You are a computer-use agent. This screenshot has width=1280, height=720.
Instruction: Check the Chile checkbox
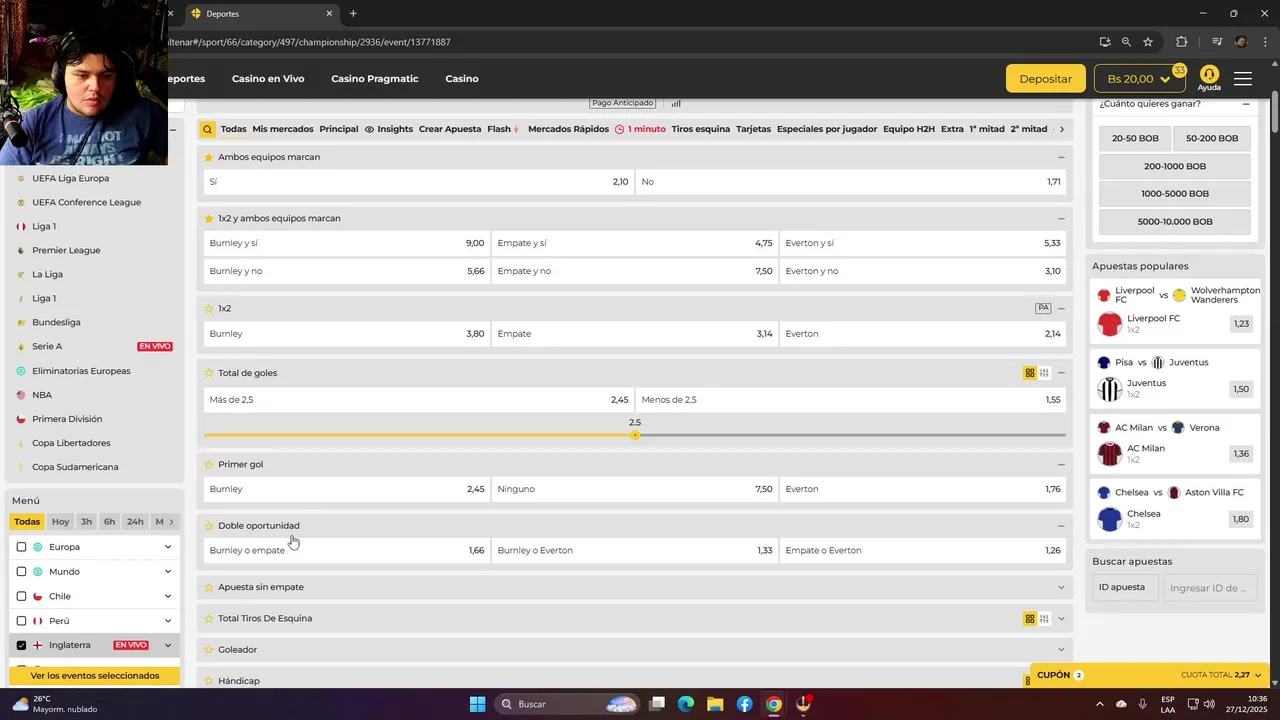click(x=21, y=596)
